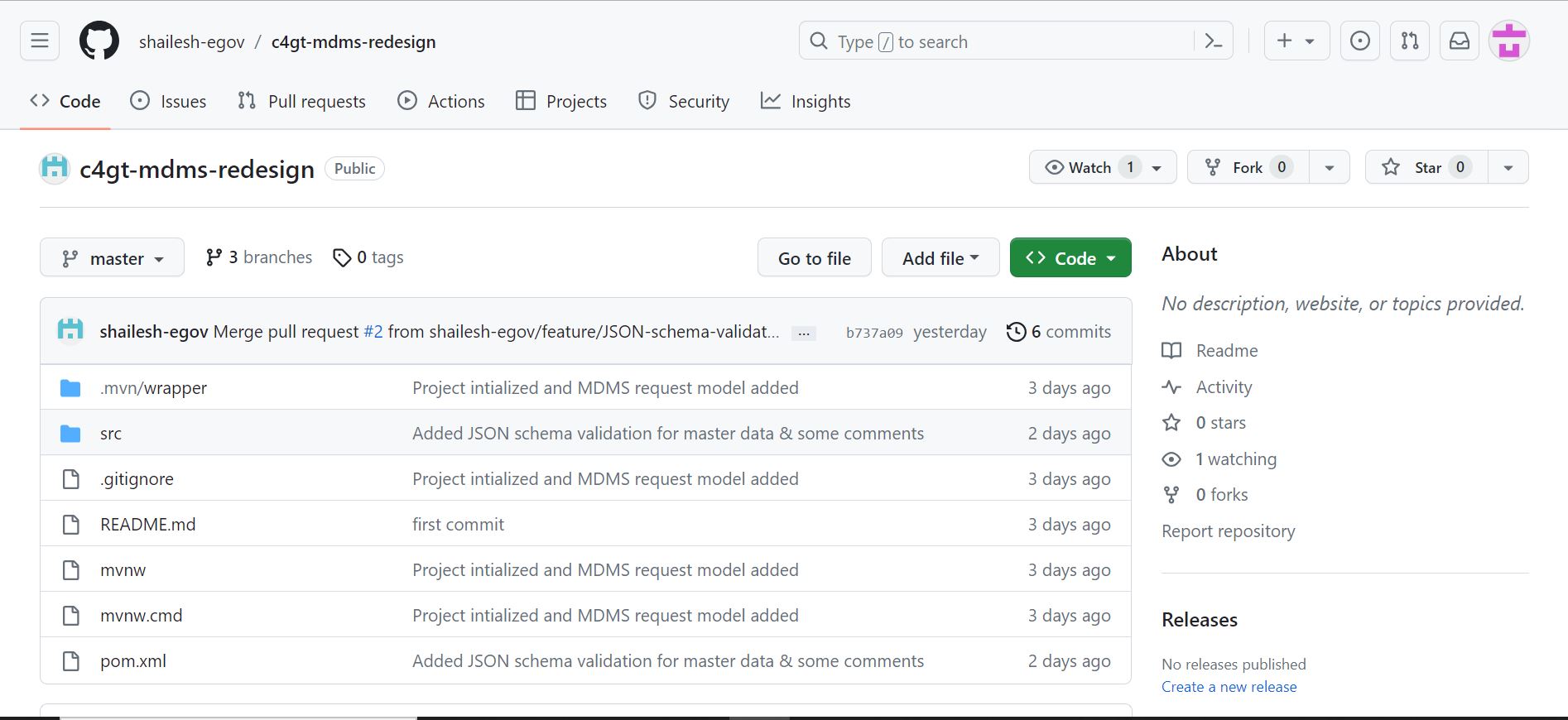The image size is (1568, 720).
Task: Click Create a new release link
Action: [1229, 687]
